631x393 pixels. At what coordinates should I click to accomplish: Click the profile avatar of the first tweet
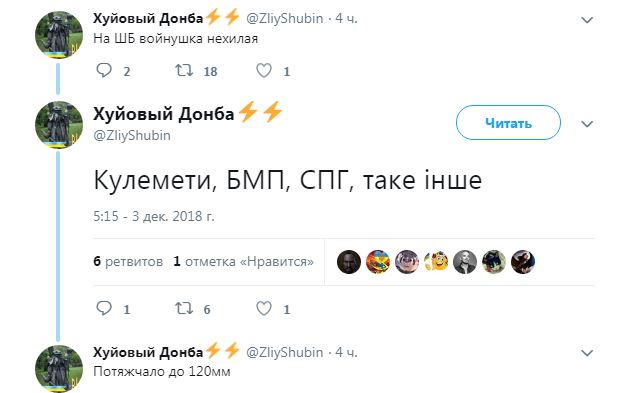[x=59, y=35]
